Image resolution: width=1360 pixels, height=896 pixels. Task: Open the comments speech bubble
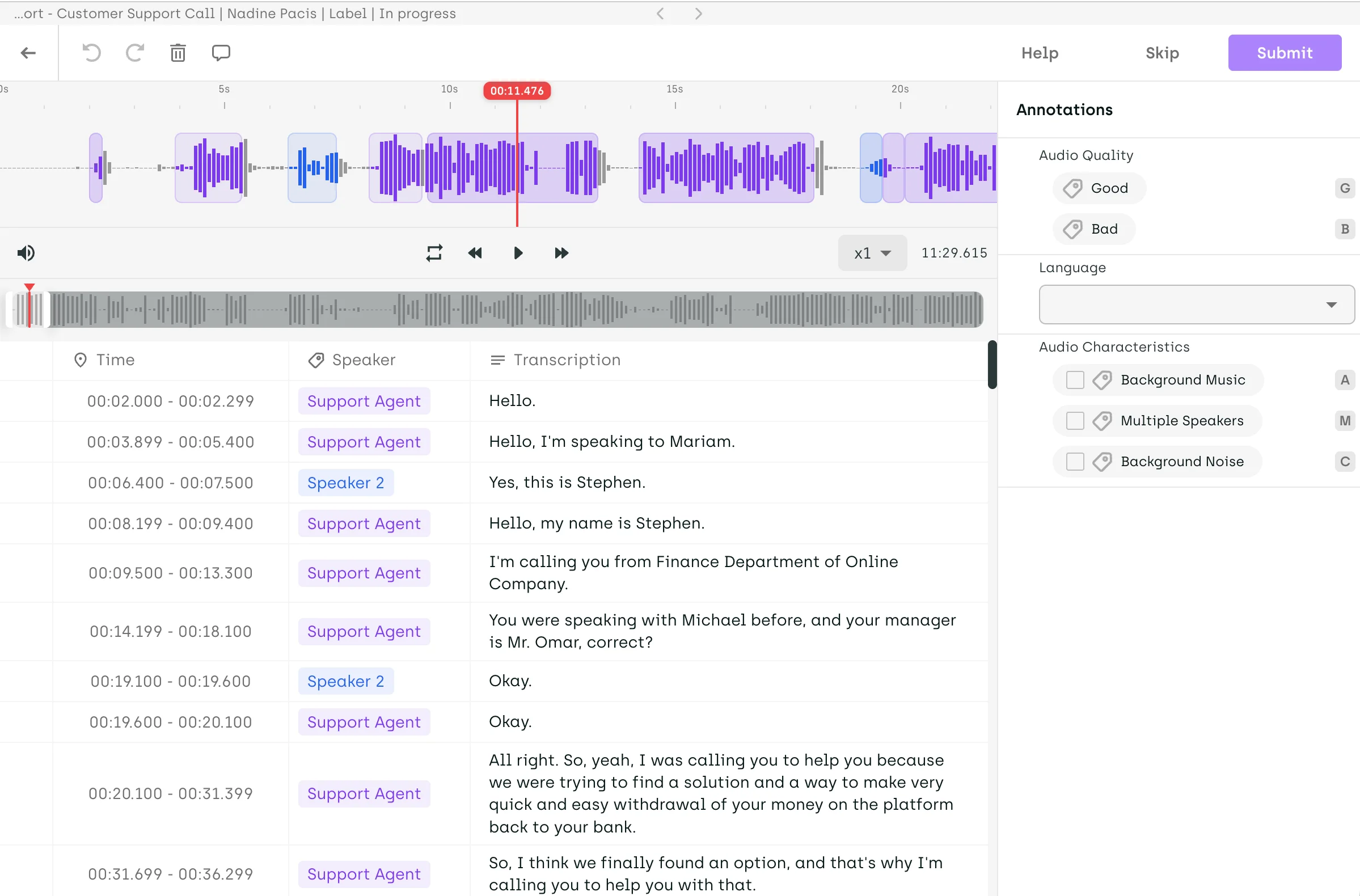click(221, 53)
